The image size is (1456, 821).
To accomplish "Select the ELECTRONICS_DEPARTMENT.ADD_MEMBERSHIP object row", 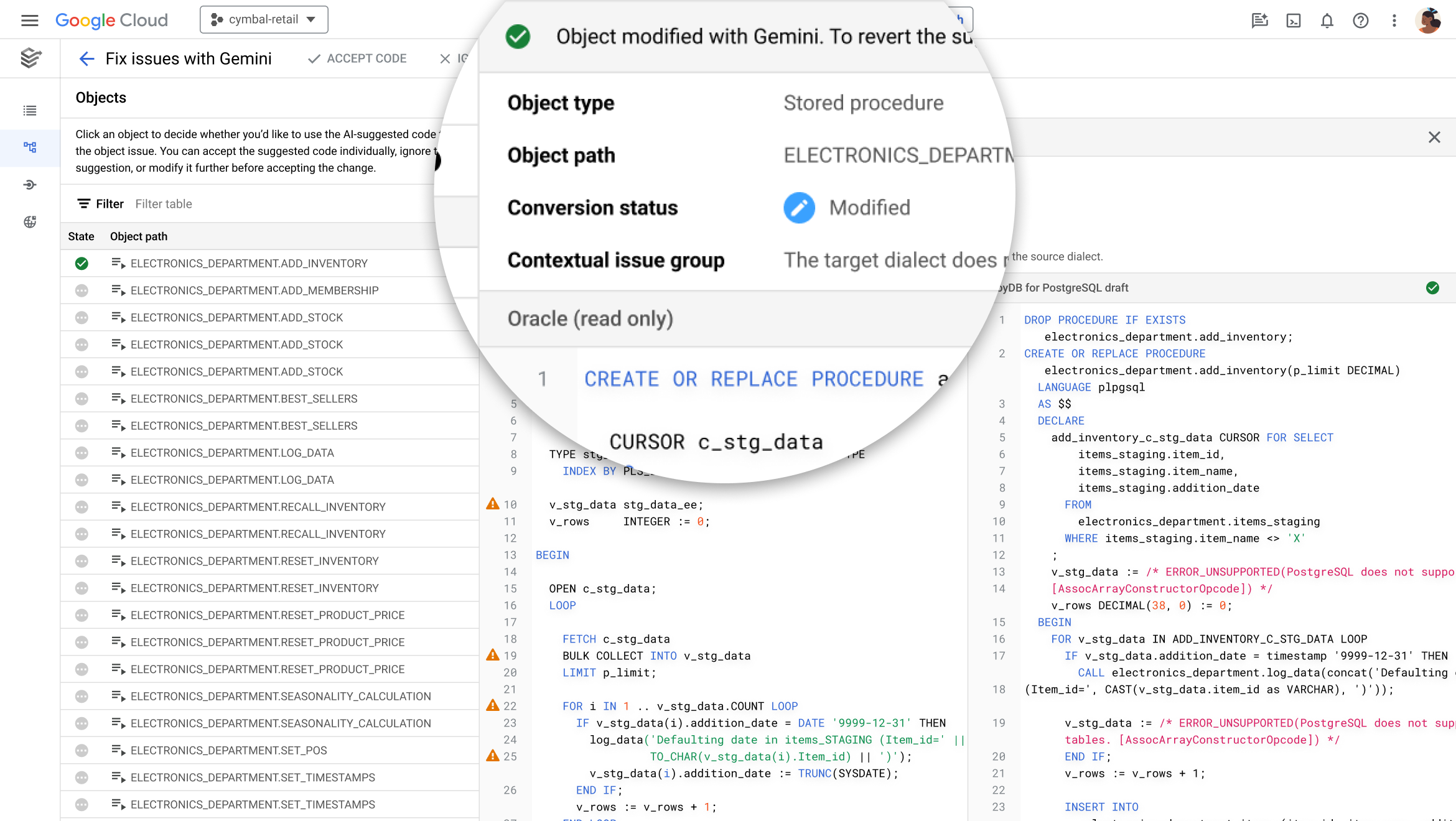I will click(x=254, y=290).
